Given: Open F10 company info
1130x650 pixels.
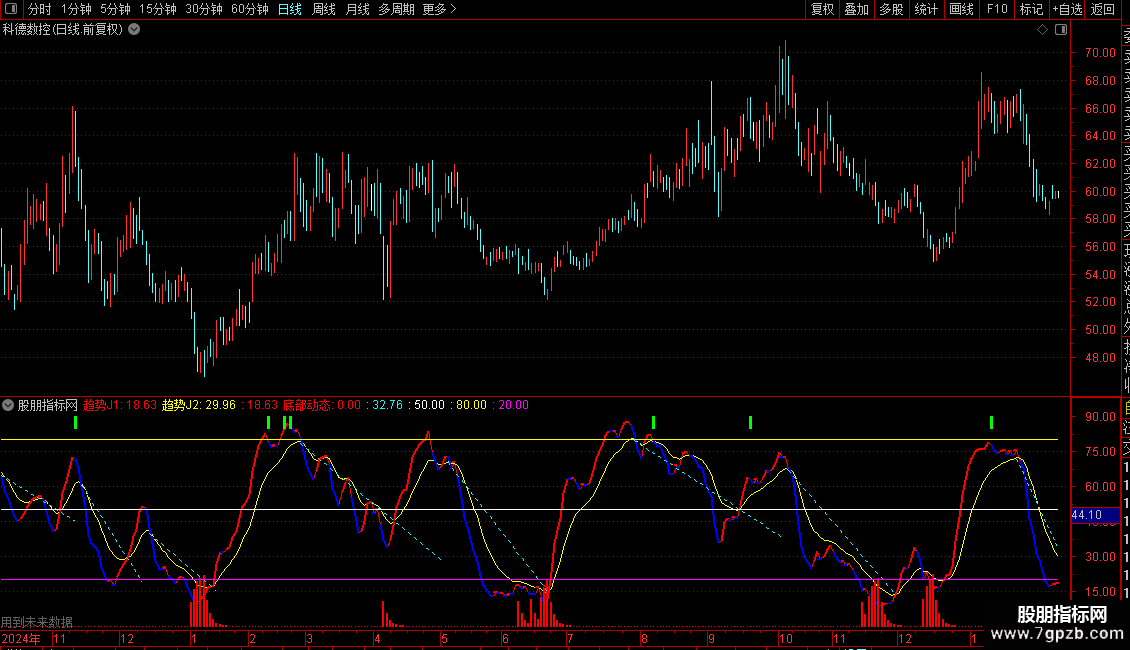Looking at the screenshot, I should (997, 9).
